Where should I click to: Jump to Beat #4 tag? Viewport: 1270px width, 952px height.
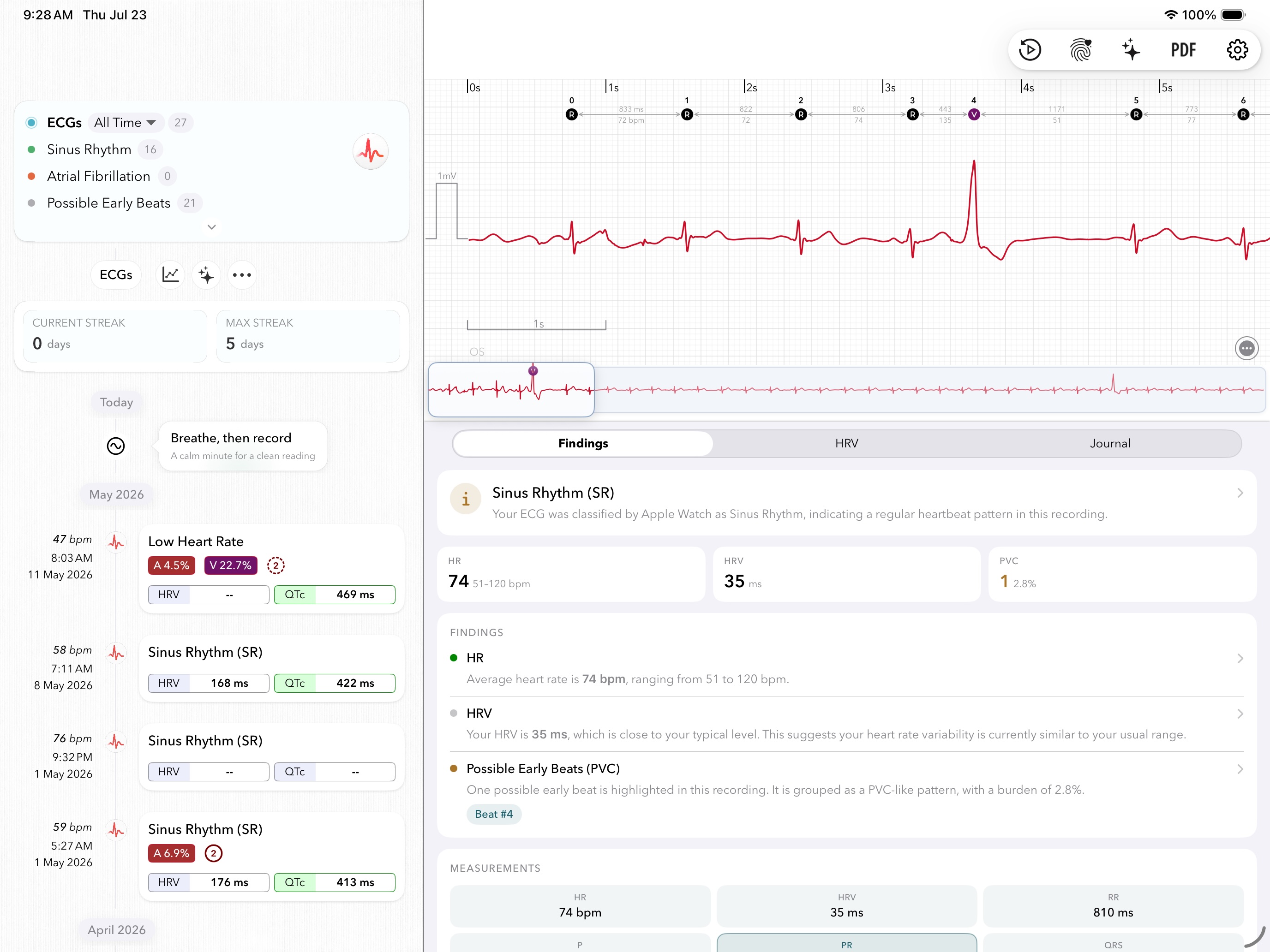point(494,814)
